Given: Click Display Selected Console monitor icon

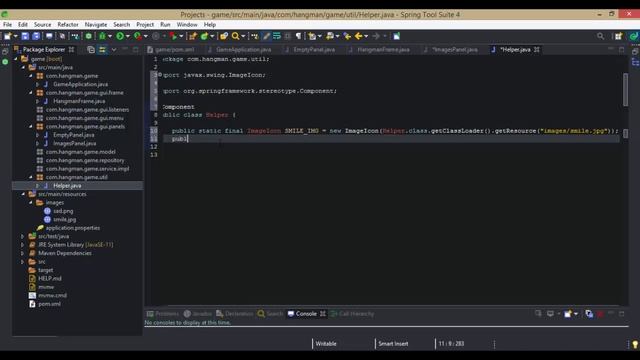Looking at the screenshot, I should pos(550,313).
